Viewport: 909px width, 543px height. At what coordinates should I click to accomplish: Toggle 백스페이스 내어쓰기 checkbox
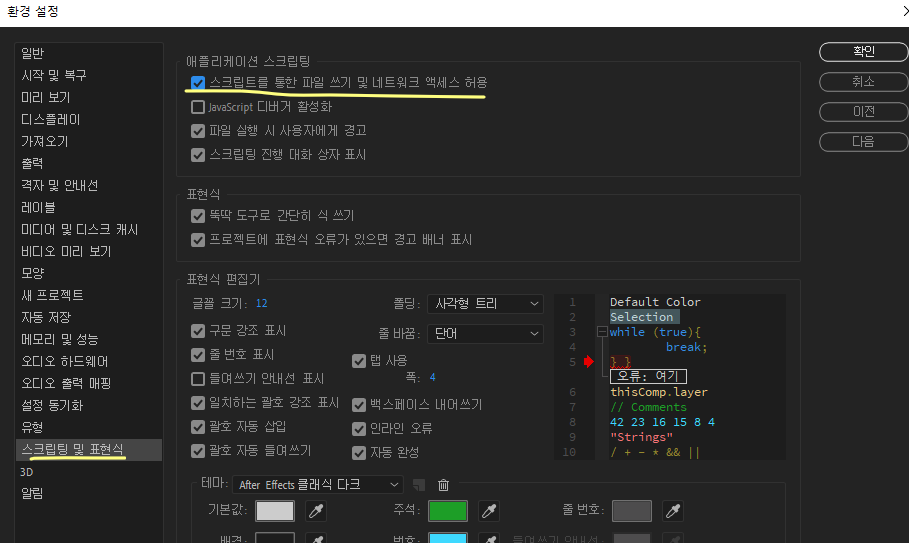click(x=359, y=405)
